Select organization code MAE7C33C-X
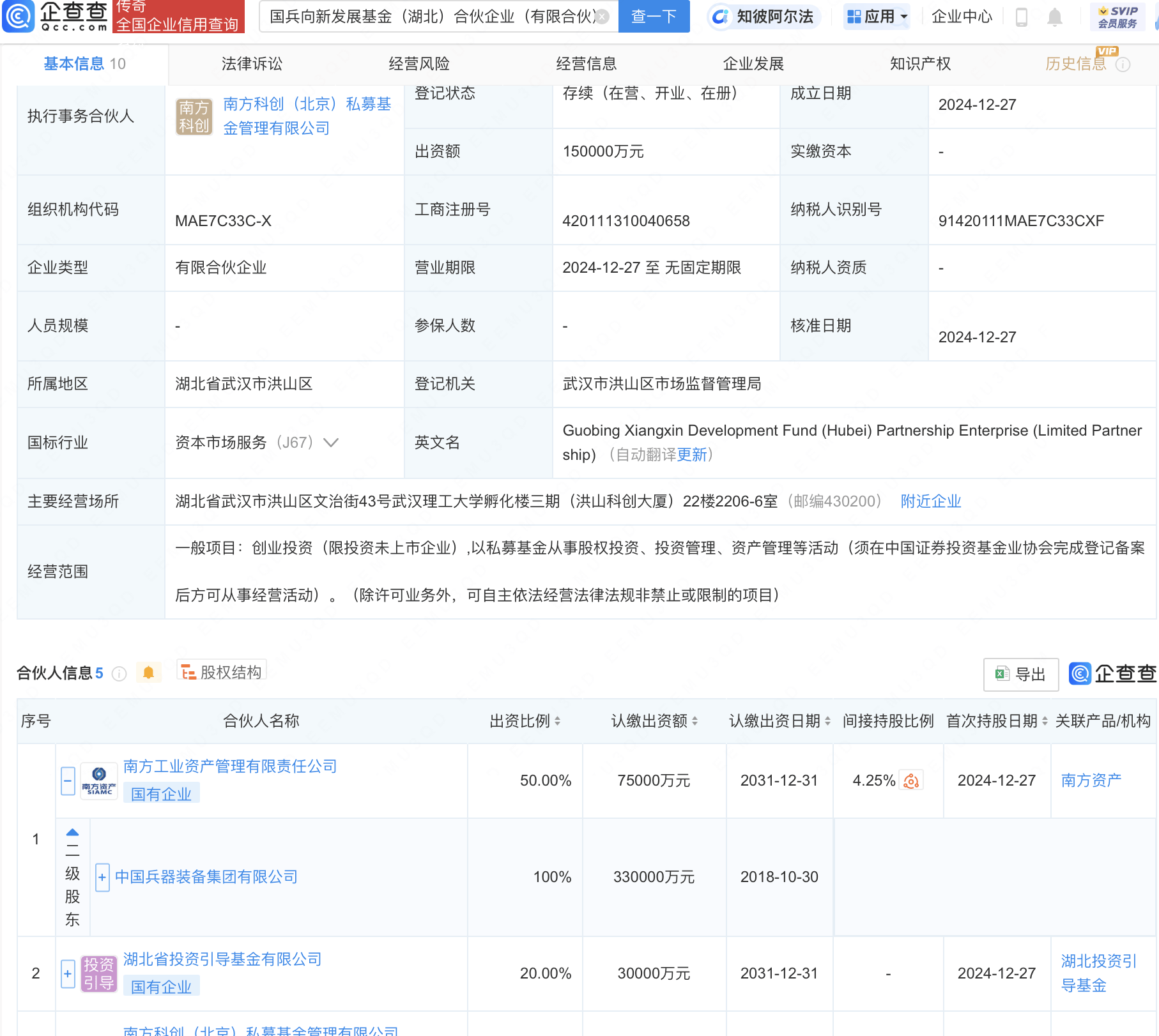This screenshot has width=1159, height=1036. point(224,221)
